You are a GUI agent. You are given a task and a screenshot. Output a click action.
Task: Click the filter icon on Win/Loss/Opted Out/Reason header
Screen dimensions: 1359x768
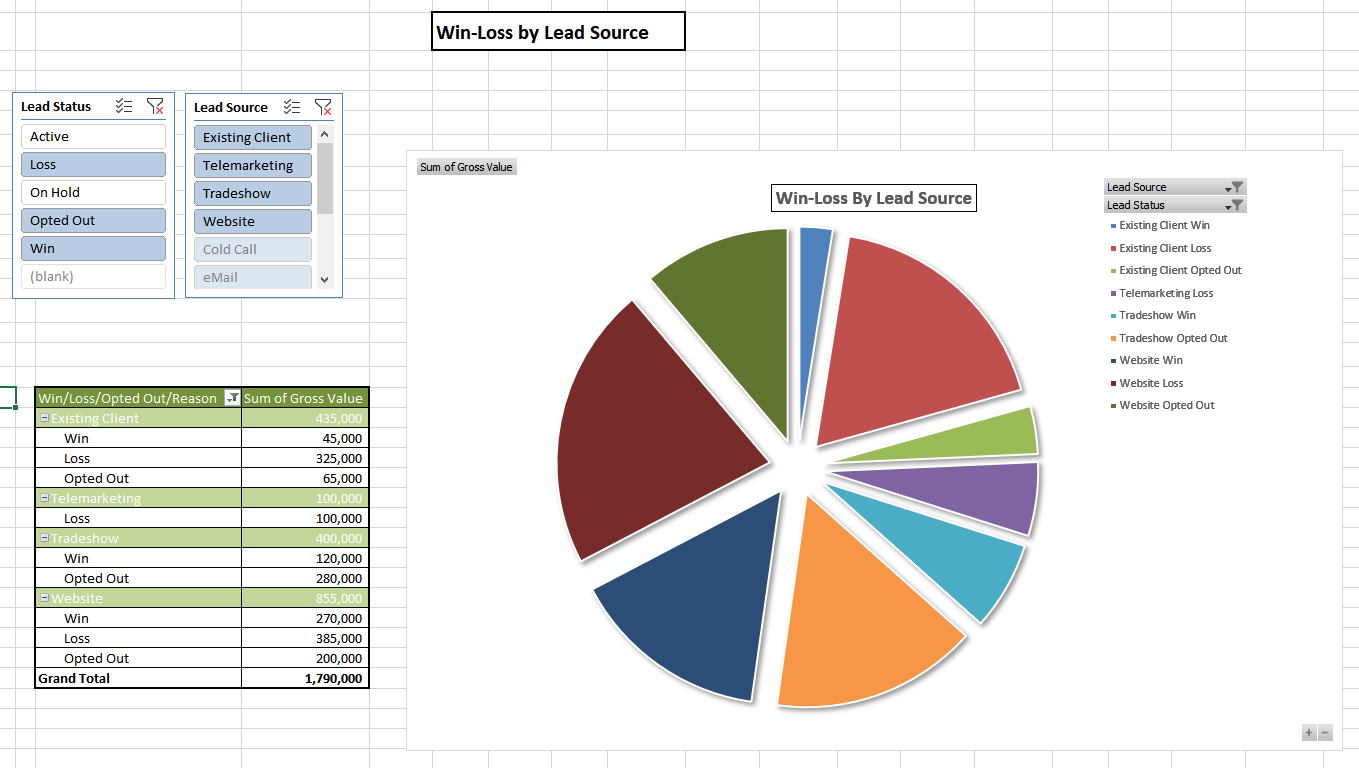230,397
